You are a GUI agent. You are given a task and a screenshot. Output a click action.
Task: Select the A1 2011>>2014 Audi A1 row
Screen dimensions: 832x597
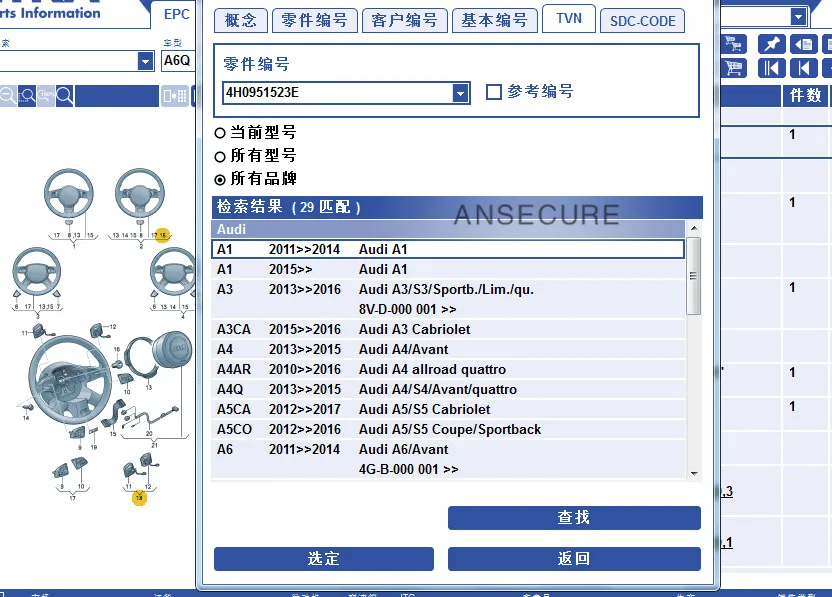[x=448, y=249]
